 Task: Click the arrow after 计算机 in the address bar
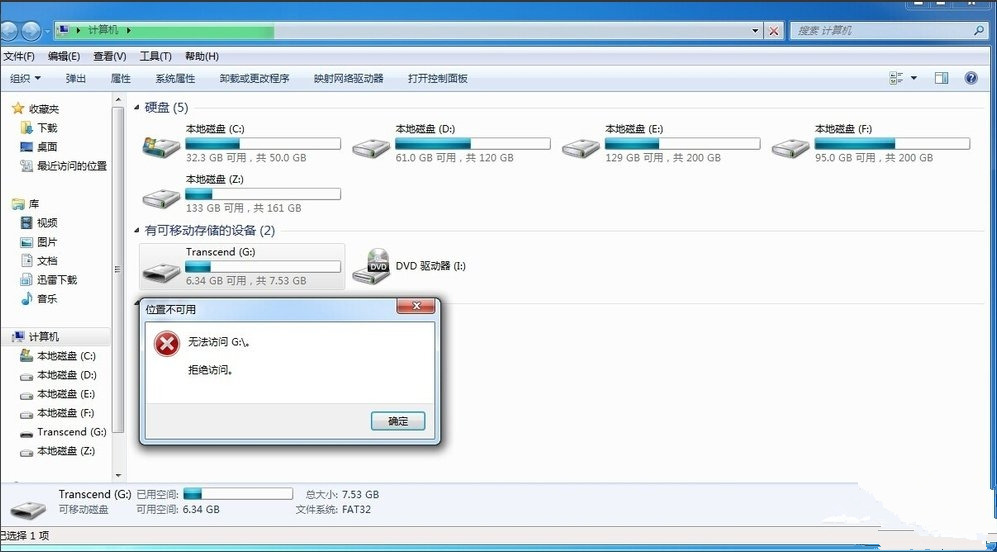(x=128, y=30)
